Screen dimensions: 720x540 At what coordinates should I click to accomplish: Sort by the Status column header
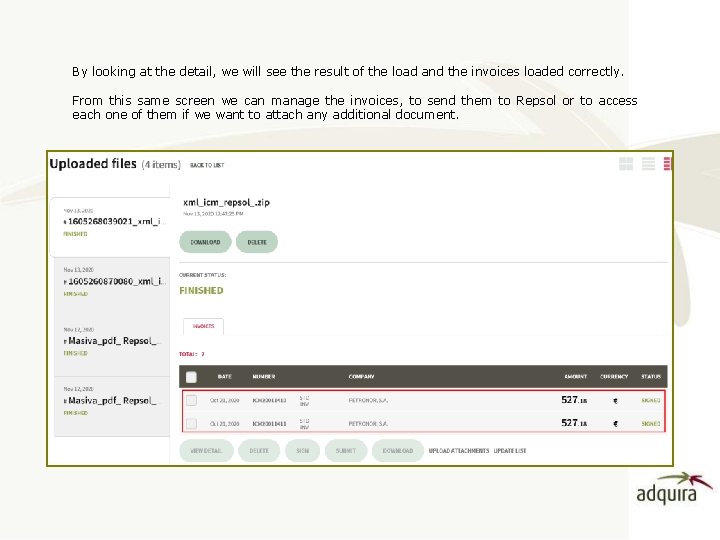[651, 377]
